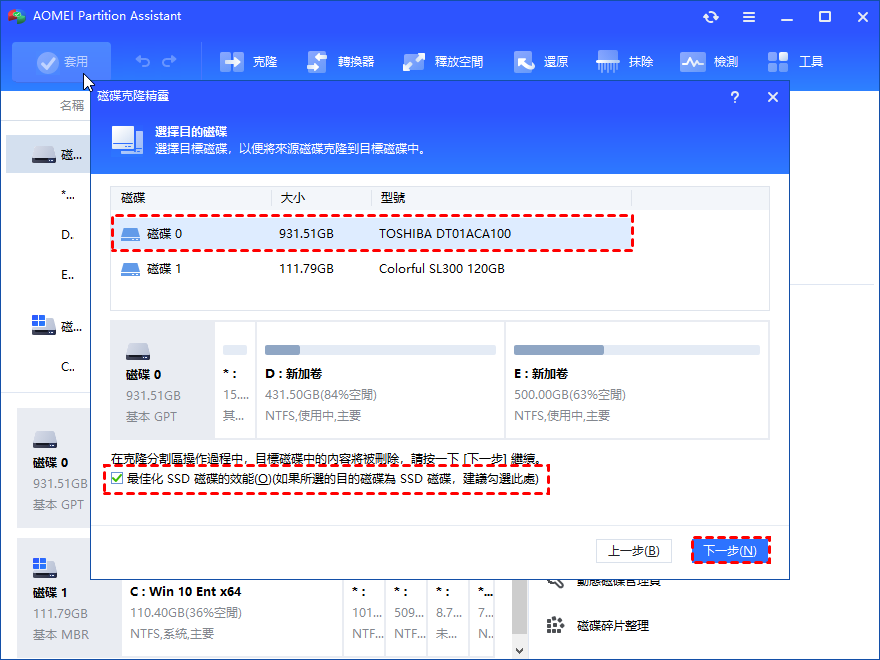This screenshot has width=880, height=660.
Task: Select 磁碟 0 TOSHIBA row in list
Action: click(x=372, y=233)
